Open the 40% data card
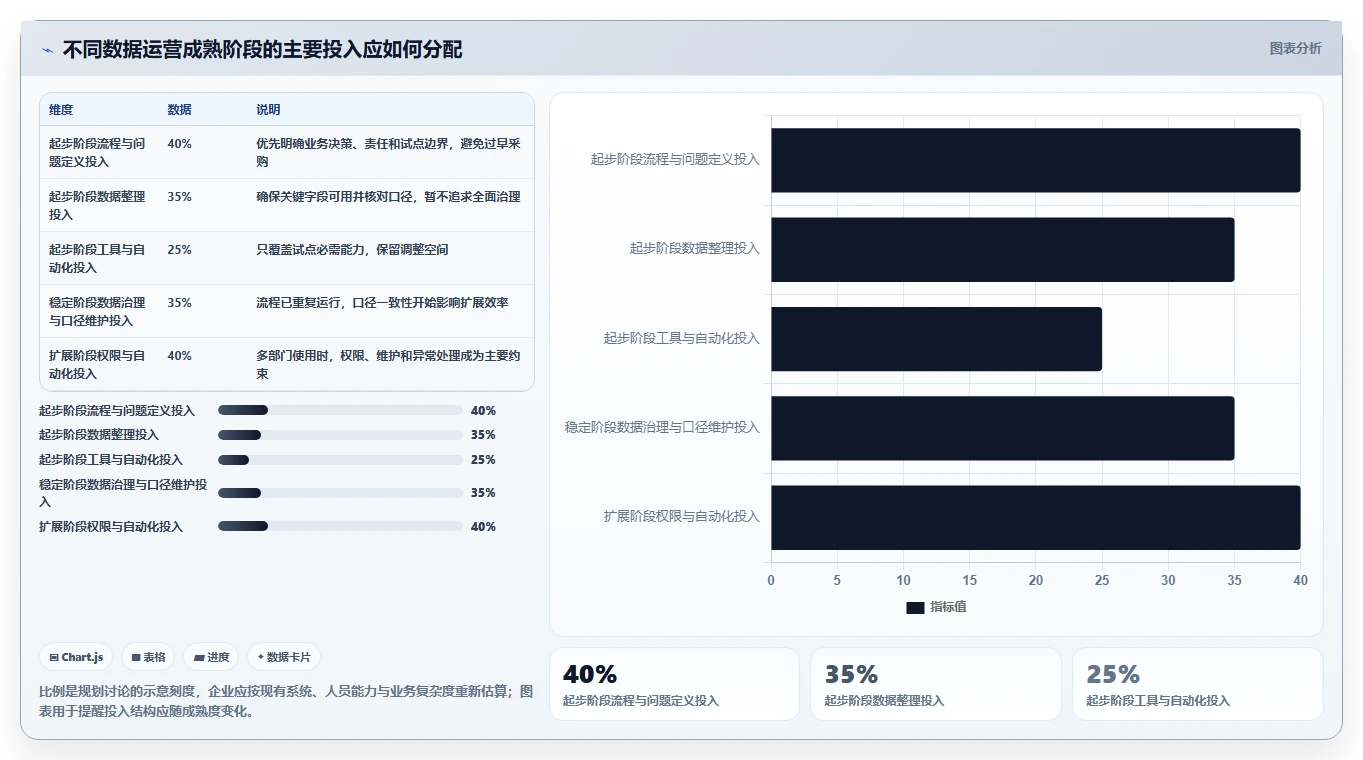The width and height of the screenshot is (1363, 760). 674,684
